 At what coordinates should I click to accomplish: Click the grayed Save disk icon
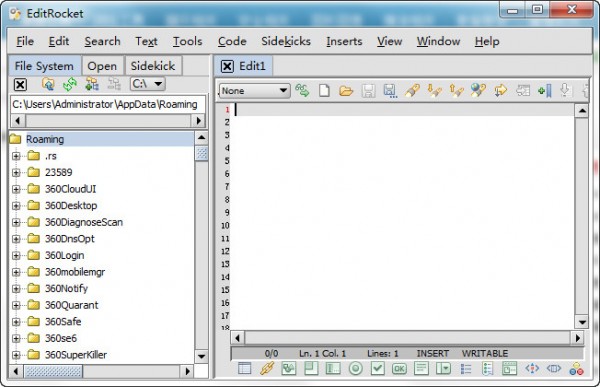pos(368,91)
